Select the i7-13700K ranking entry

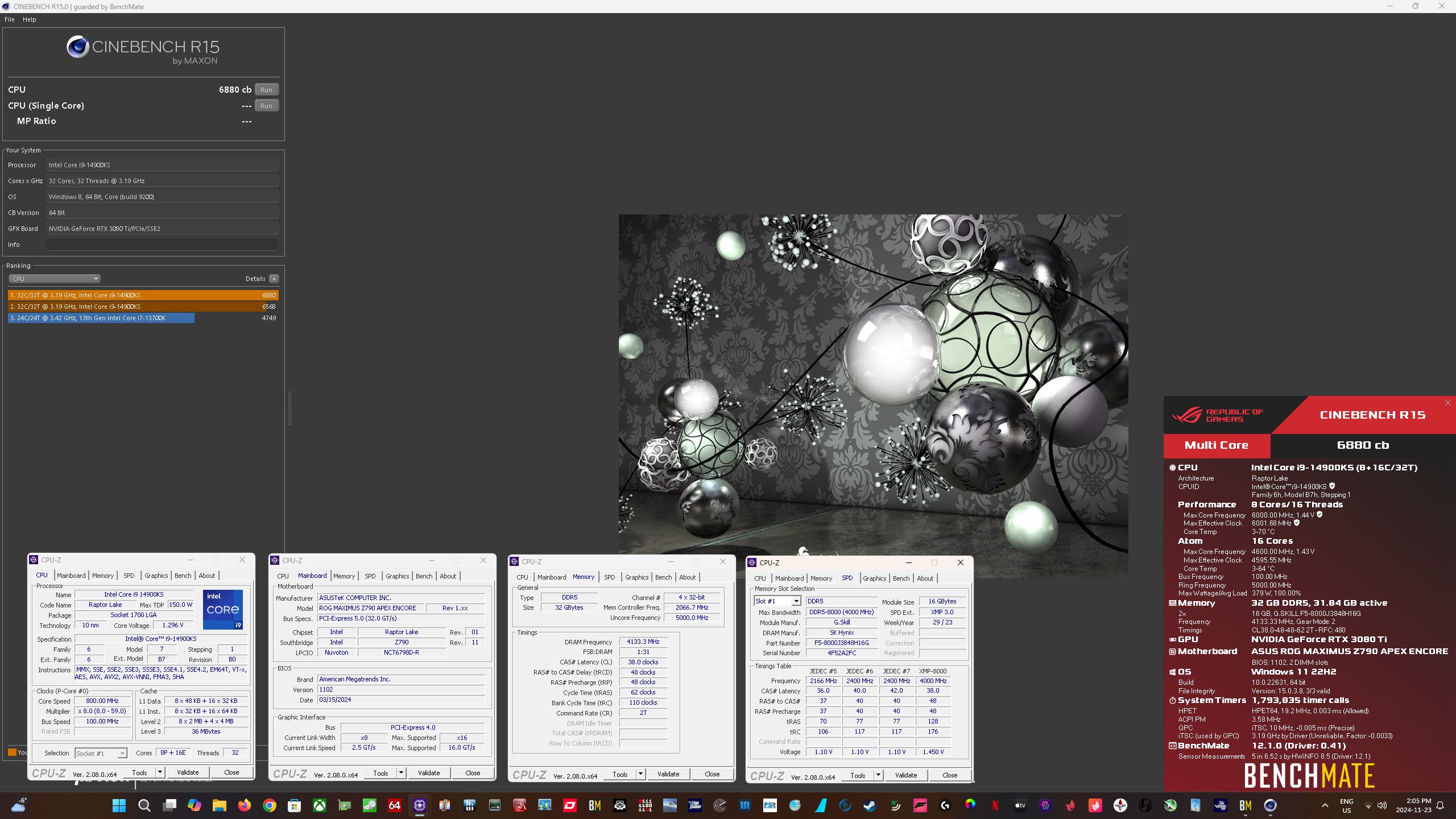point(143,318)
